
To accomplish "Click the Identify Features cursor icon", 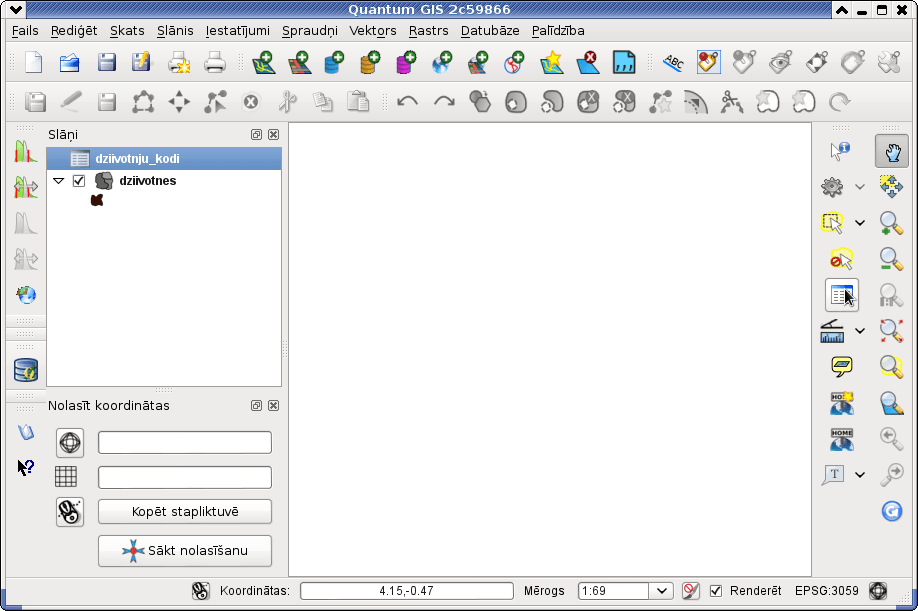I will (840, 150).
